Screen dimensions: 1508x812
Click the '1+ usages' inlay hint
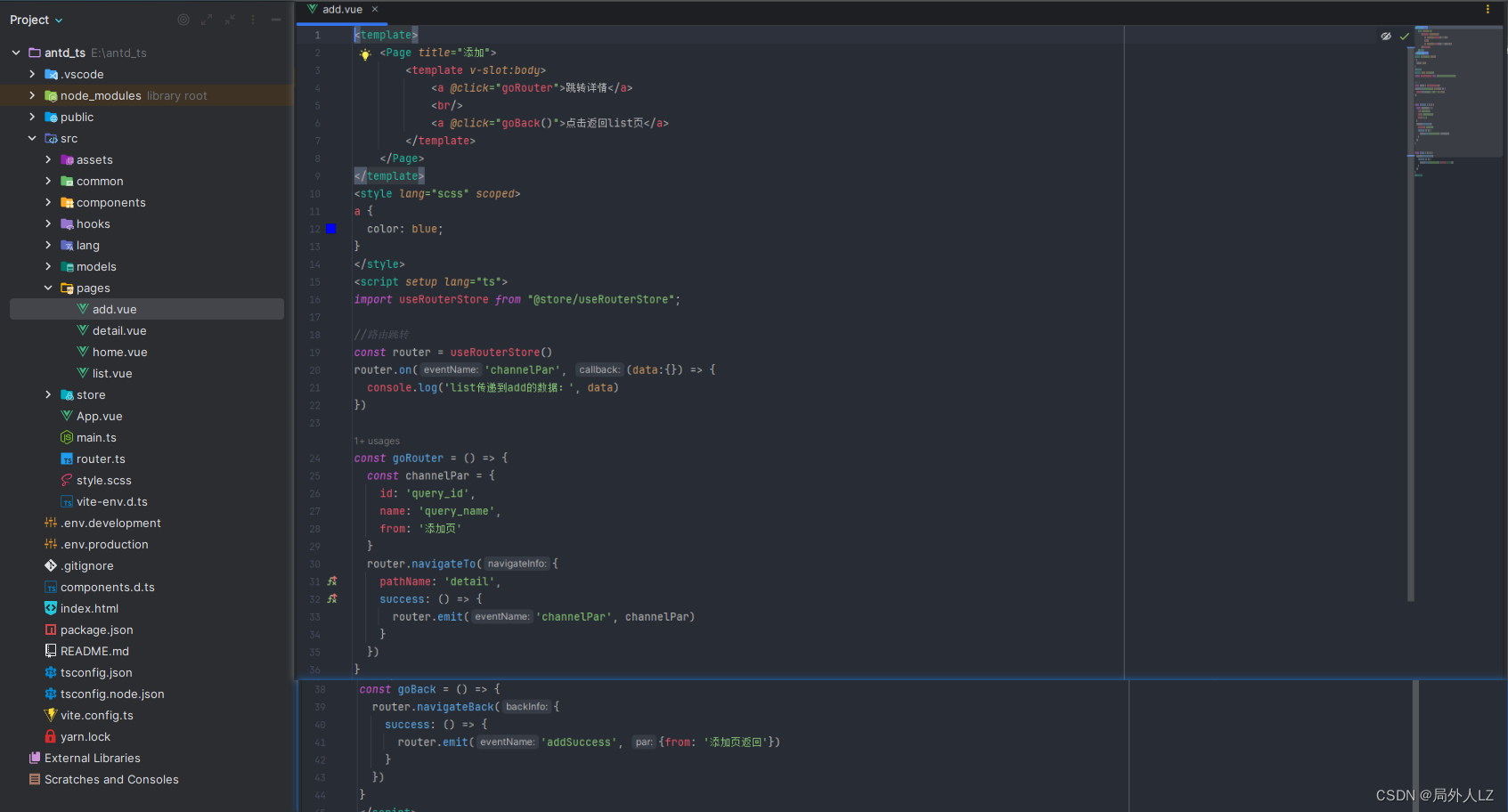[x=377, y=441]
